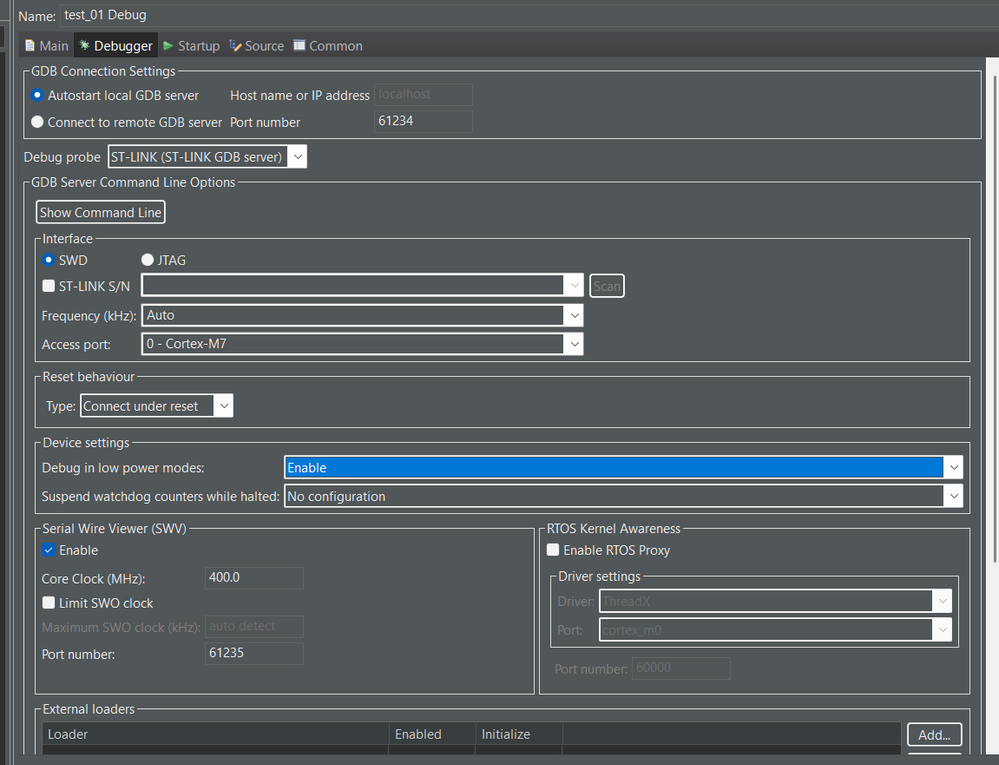Open Suspend watchdog counters dropdown
The image size is (999, 765).
(622, 496)
